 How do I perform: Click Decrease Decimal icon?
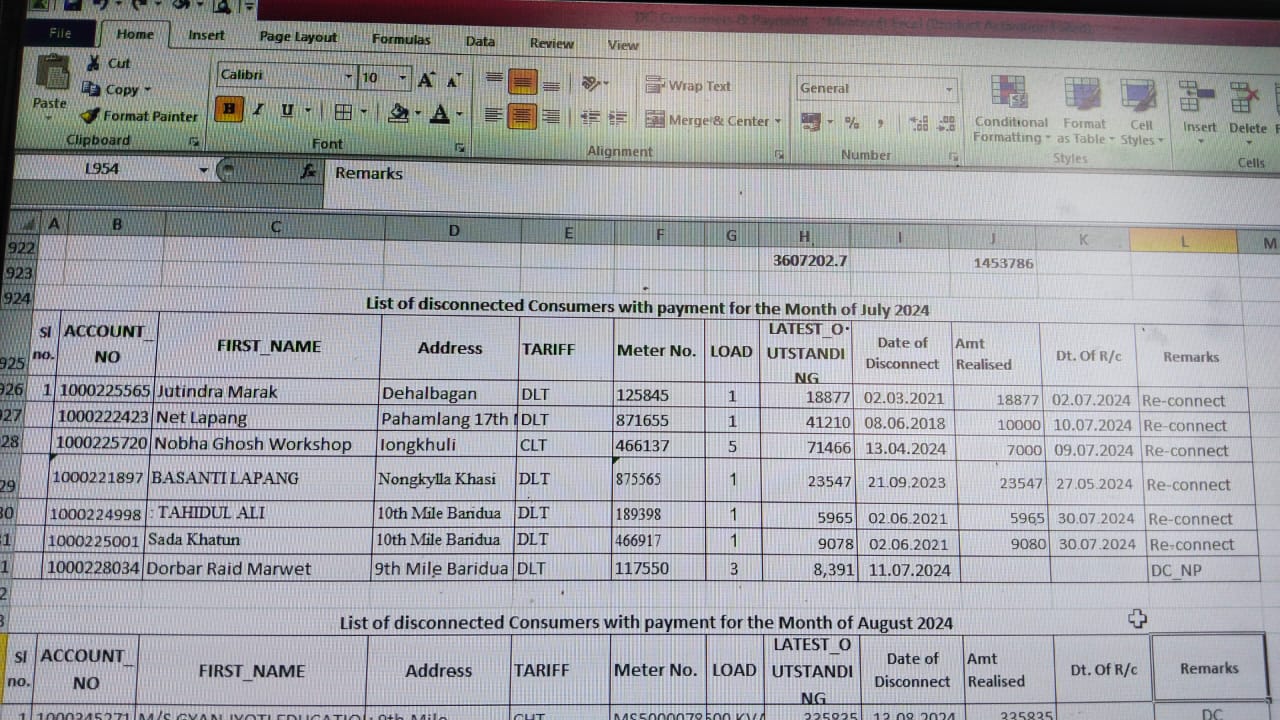click(x=946, y=124)
